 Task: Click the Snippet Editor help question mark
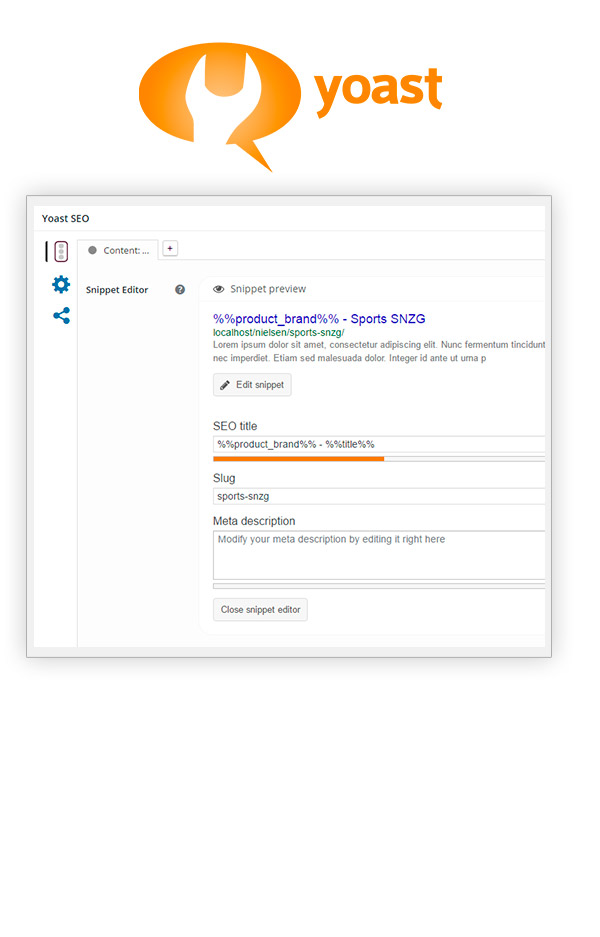pos(180,290)
